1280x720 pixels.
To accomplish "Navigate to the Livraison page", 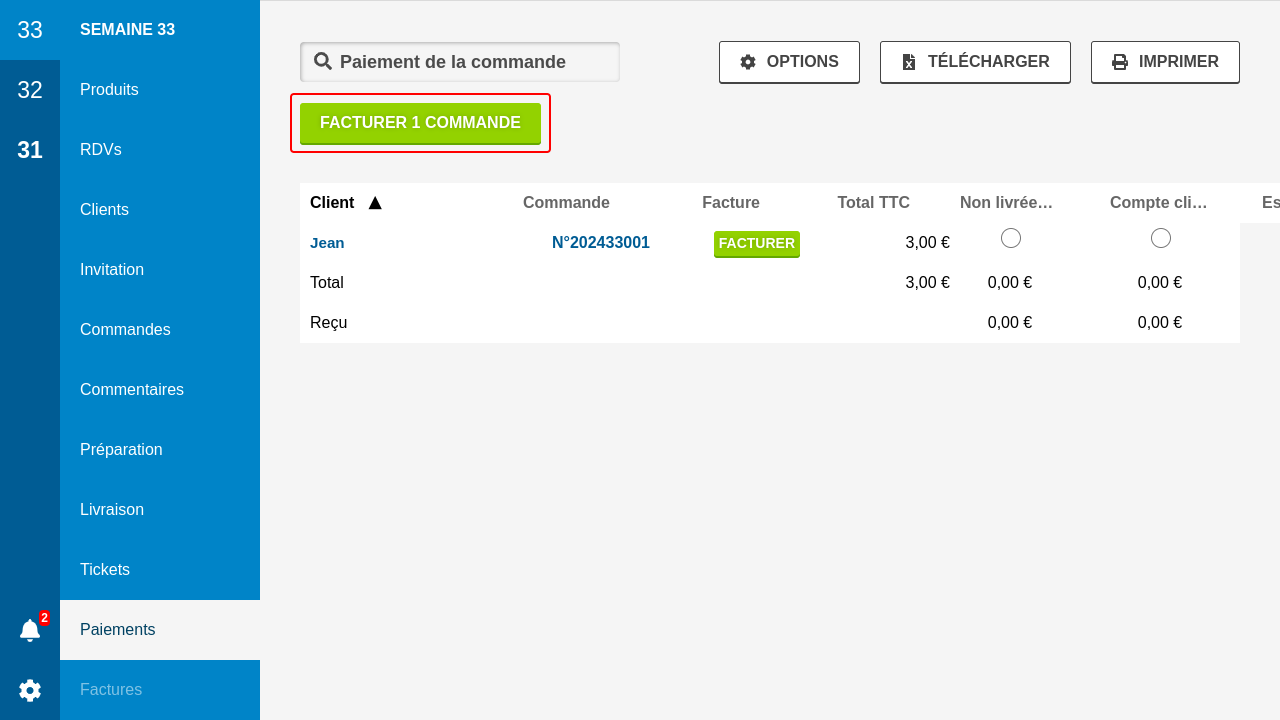I will point(112,510).
